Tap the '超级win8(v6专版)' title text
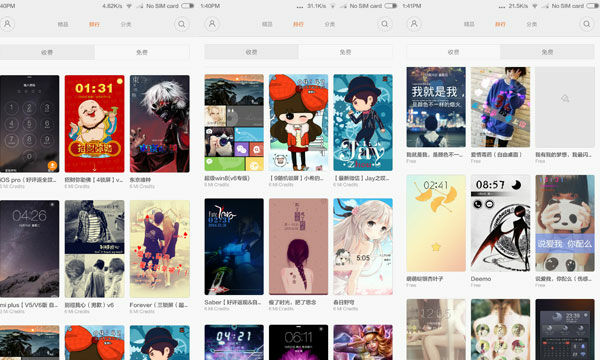This screenshot has height=360, width=600. click(x=227, y=178)
